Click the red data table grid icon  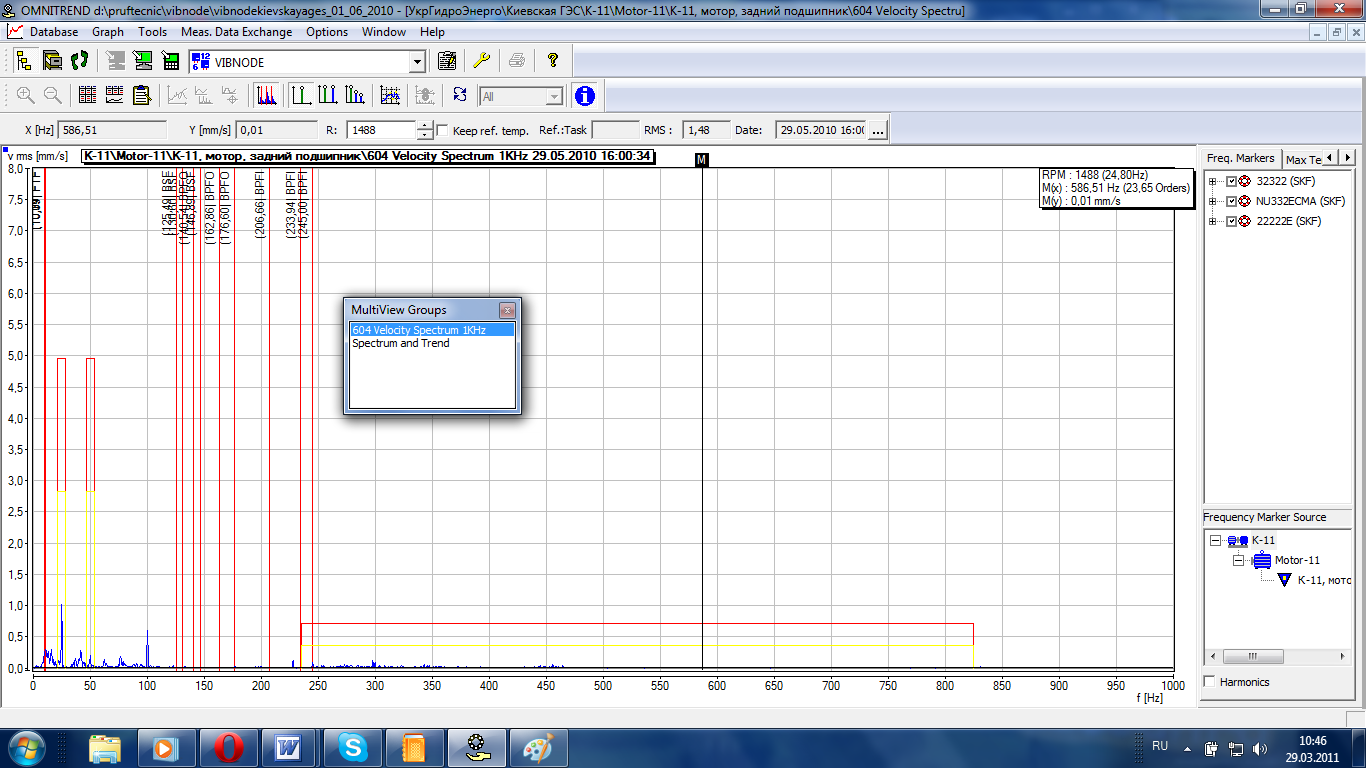pos(88,96)
